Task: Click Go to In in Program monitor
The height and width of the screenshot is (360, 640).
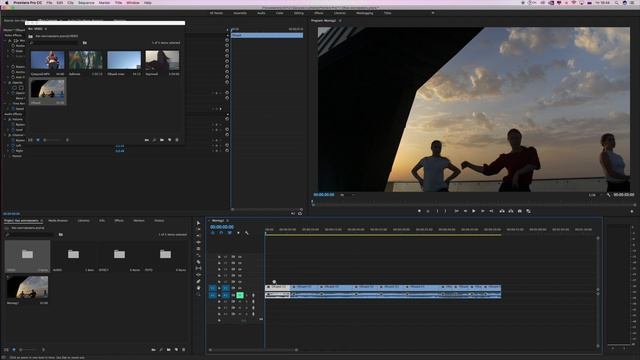Action: coord(456,211)
